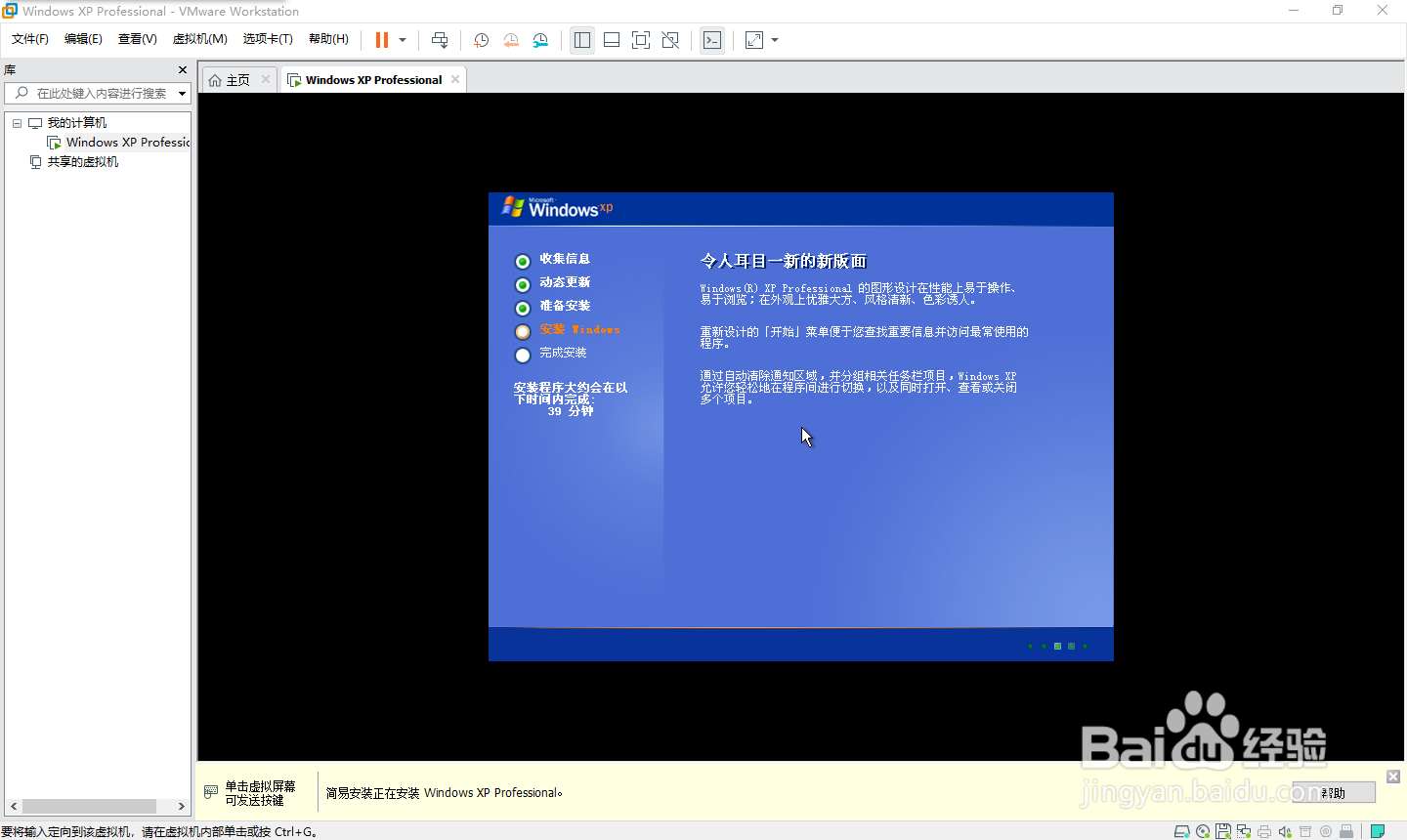Select 共享的虚拟机 in the library
The height and width of the screenshot is (840, 1407).
click(x=83, y=162)
